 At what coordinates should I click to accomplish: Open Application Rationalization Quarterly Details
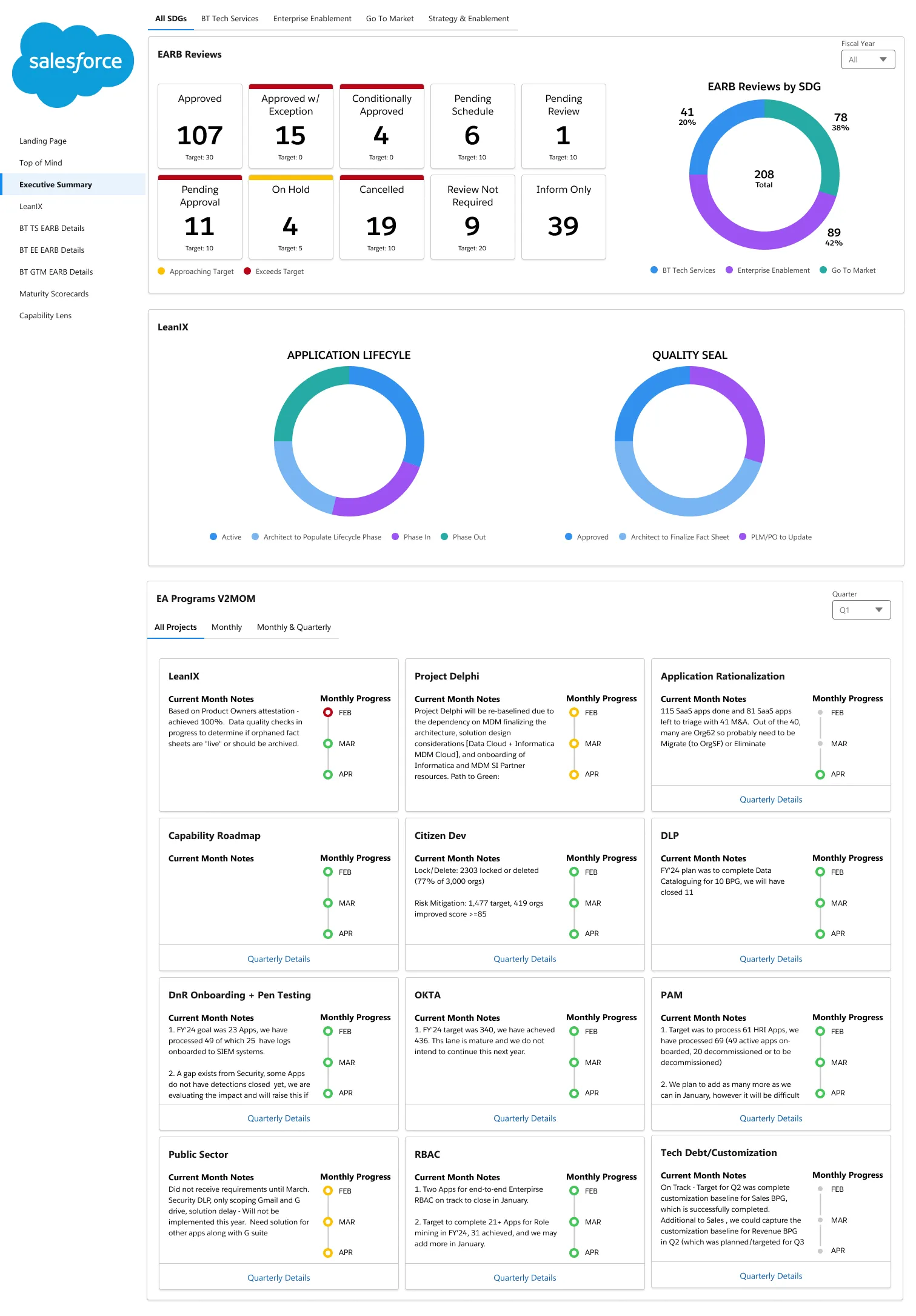771,800
